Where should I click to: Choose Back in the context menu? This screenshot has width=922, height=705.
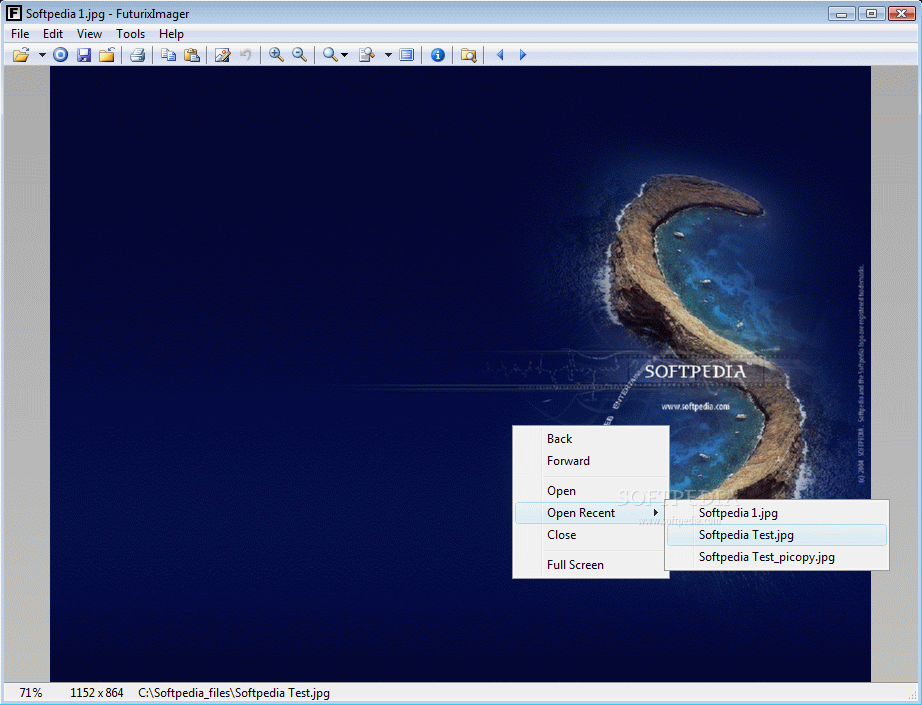coord(591,439)
